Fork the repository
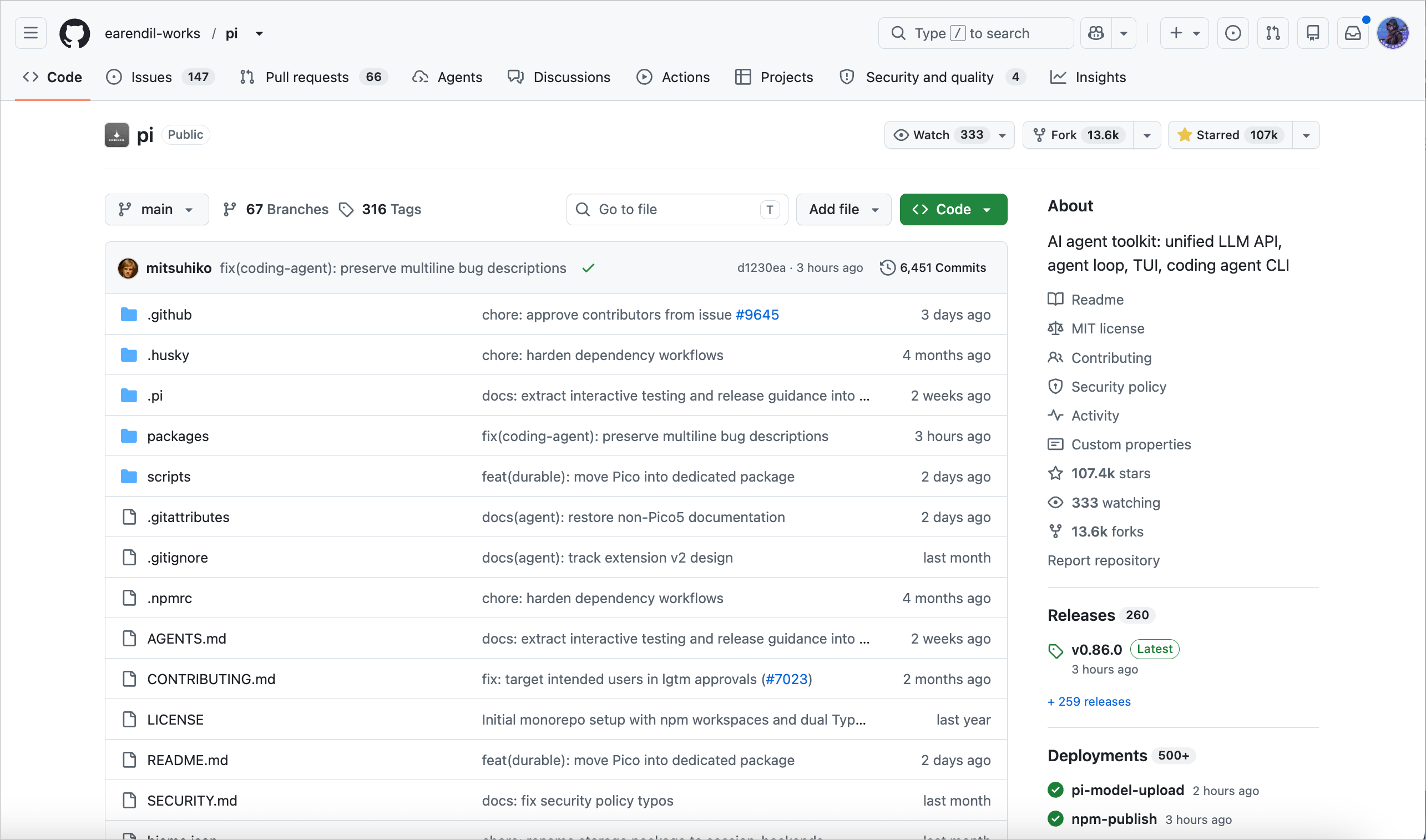This screenshot has height=840, width=1426. pos(1078,135)
